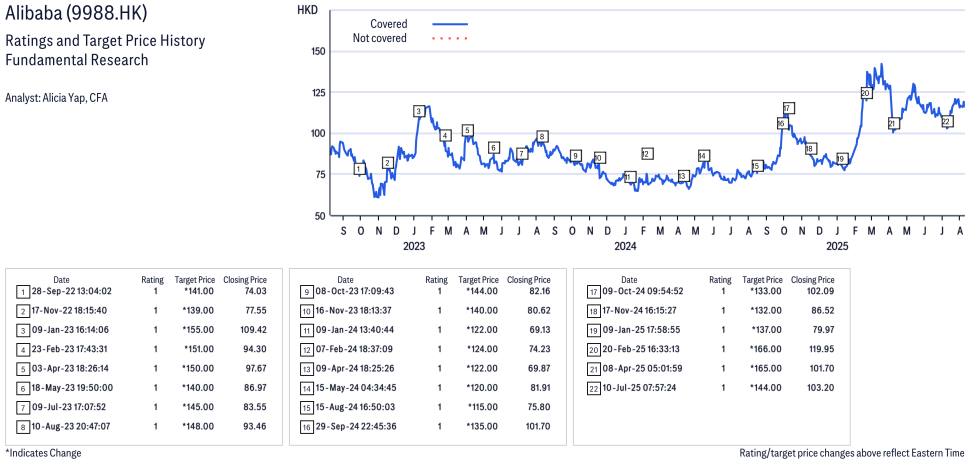Click chart marker 15 on the chart
Image resolution: width=975 pixels, height=459 pixels.
tap(757, 166)
